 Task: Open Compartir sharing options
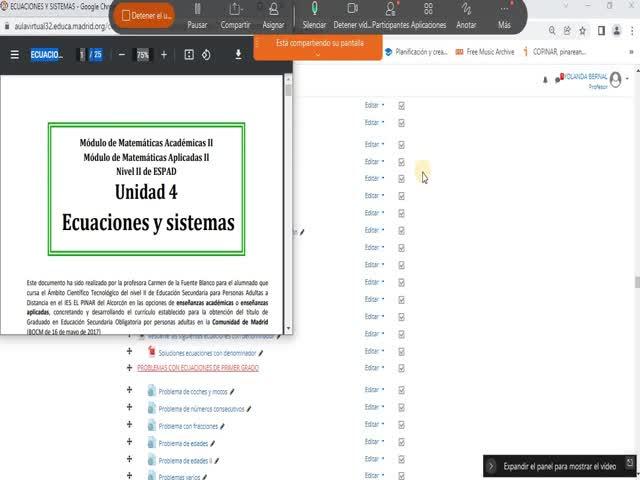(x=235, y=16)
